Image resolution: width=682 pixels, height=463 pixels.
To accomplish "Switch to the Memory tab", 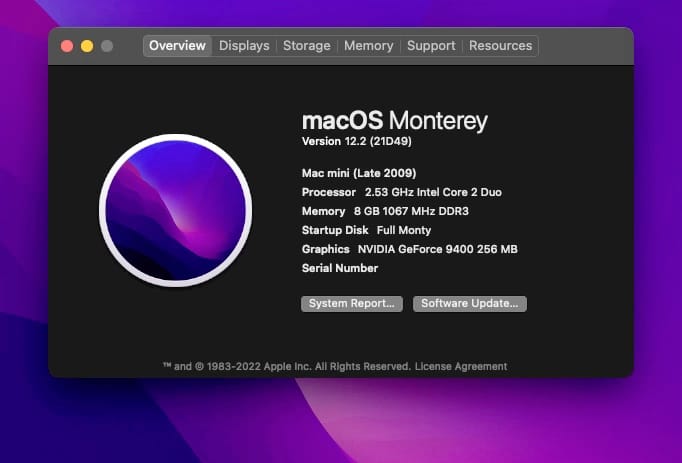I will (x=368, y=46).
